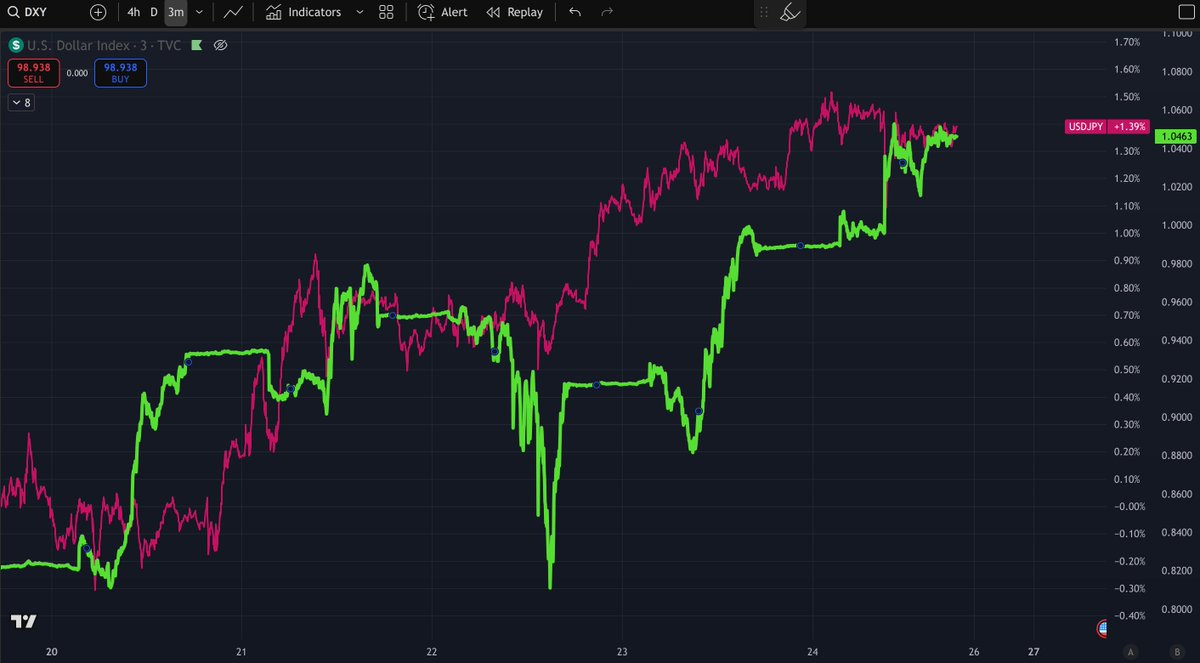This screenshot has height=663, width=1200.
Task: Expand the favorite indicators dropdown arrow
Action: (x=360, y=12)
